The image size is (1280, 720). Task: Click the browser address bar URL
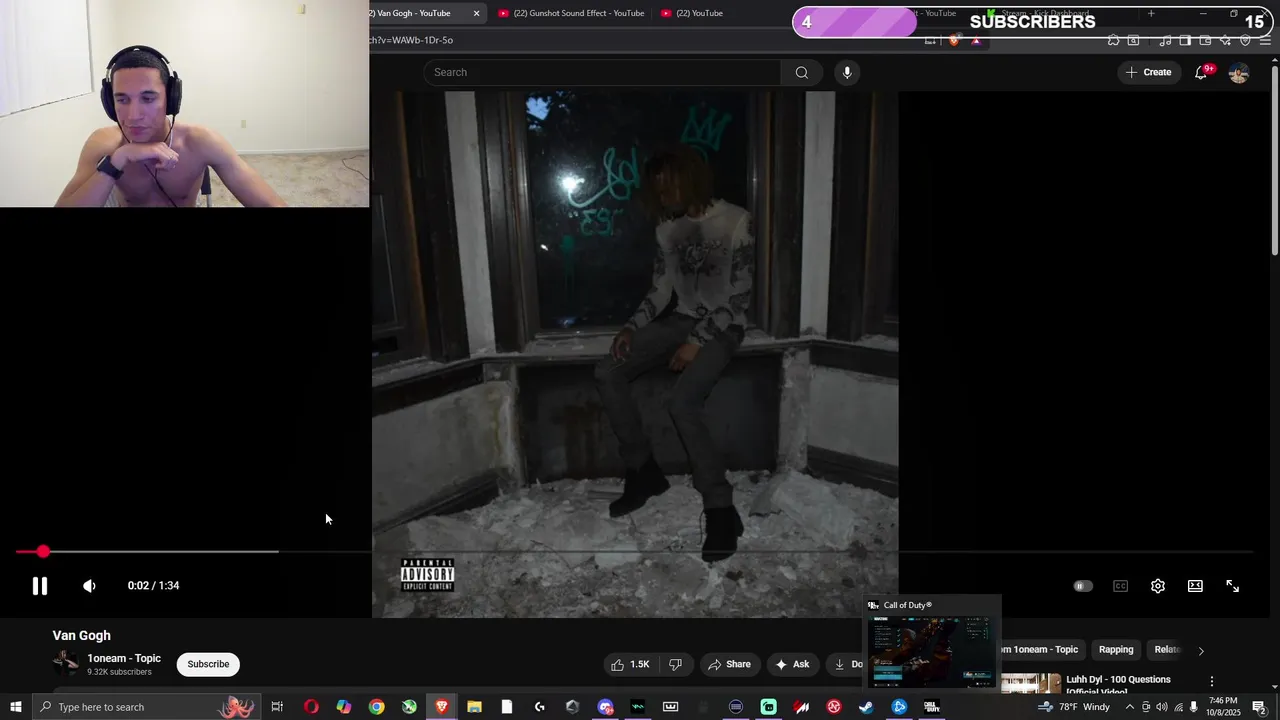pos(411,40)
